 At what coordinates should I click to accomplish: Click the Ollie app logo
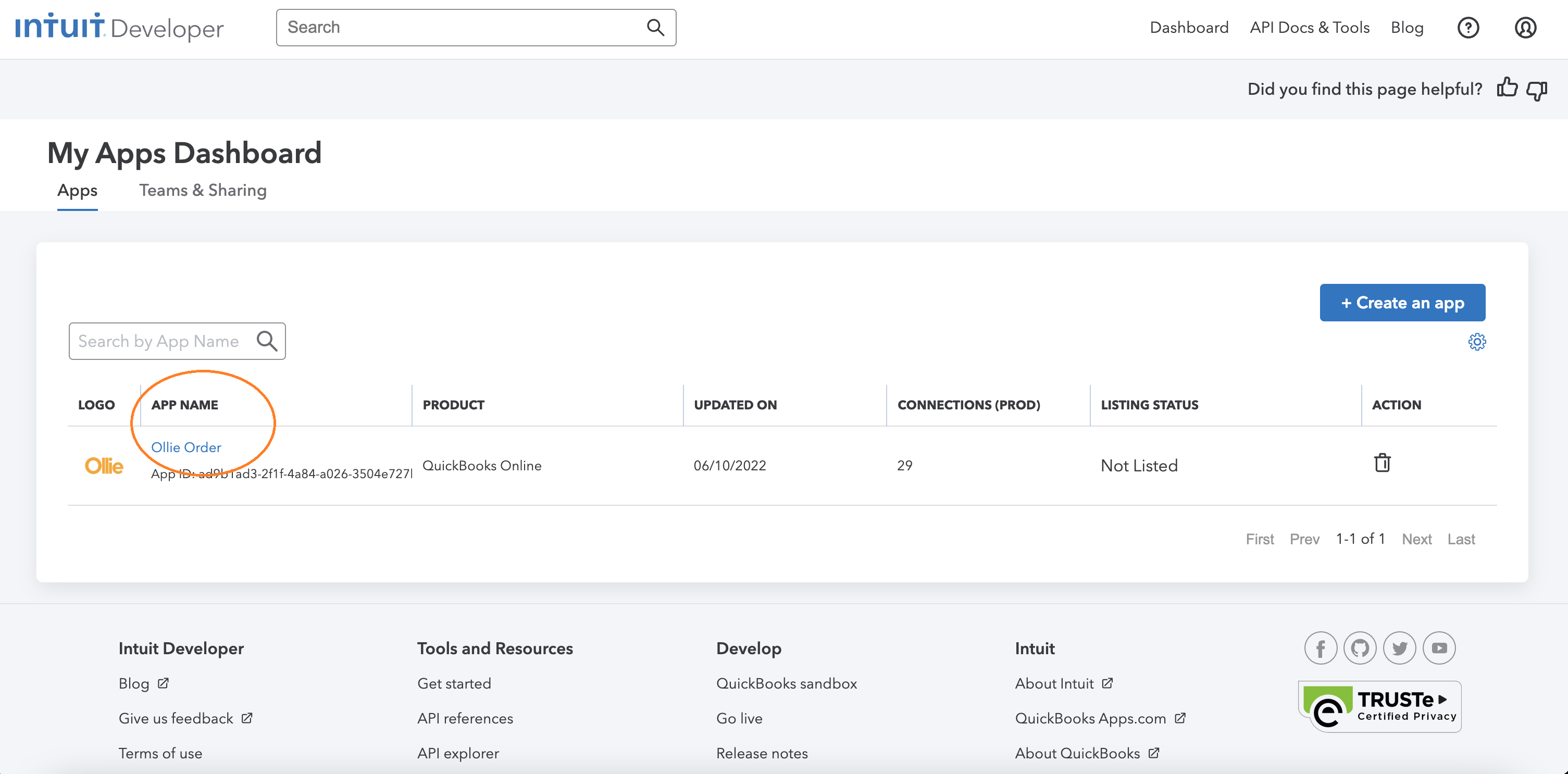tap(104, 466)
